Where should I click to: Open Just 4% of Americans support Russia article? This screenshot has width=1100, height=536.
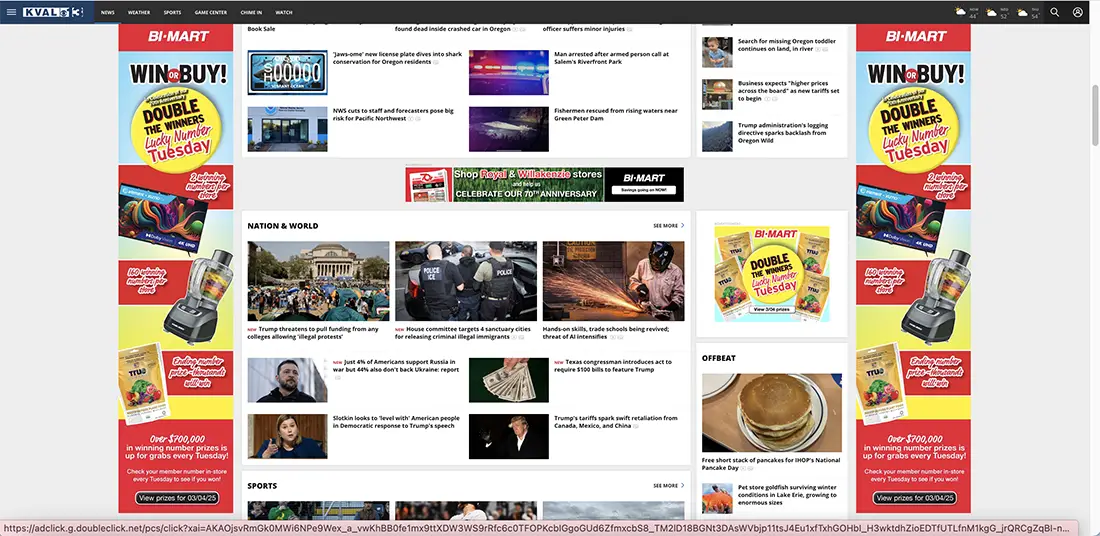point(396,366)
